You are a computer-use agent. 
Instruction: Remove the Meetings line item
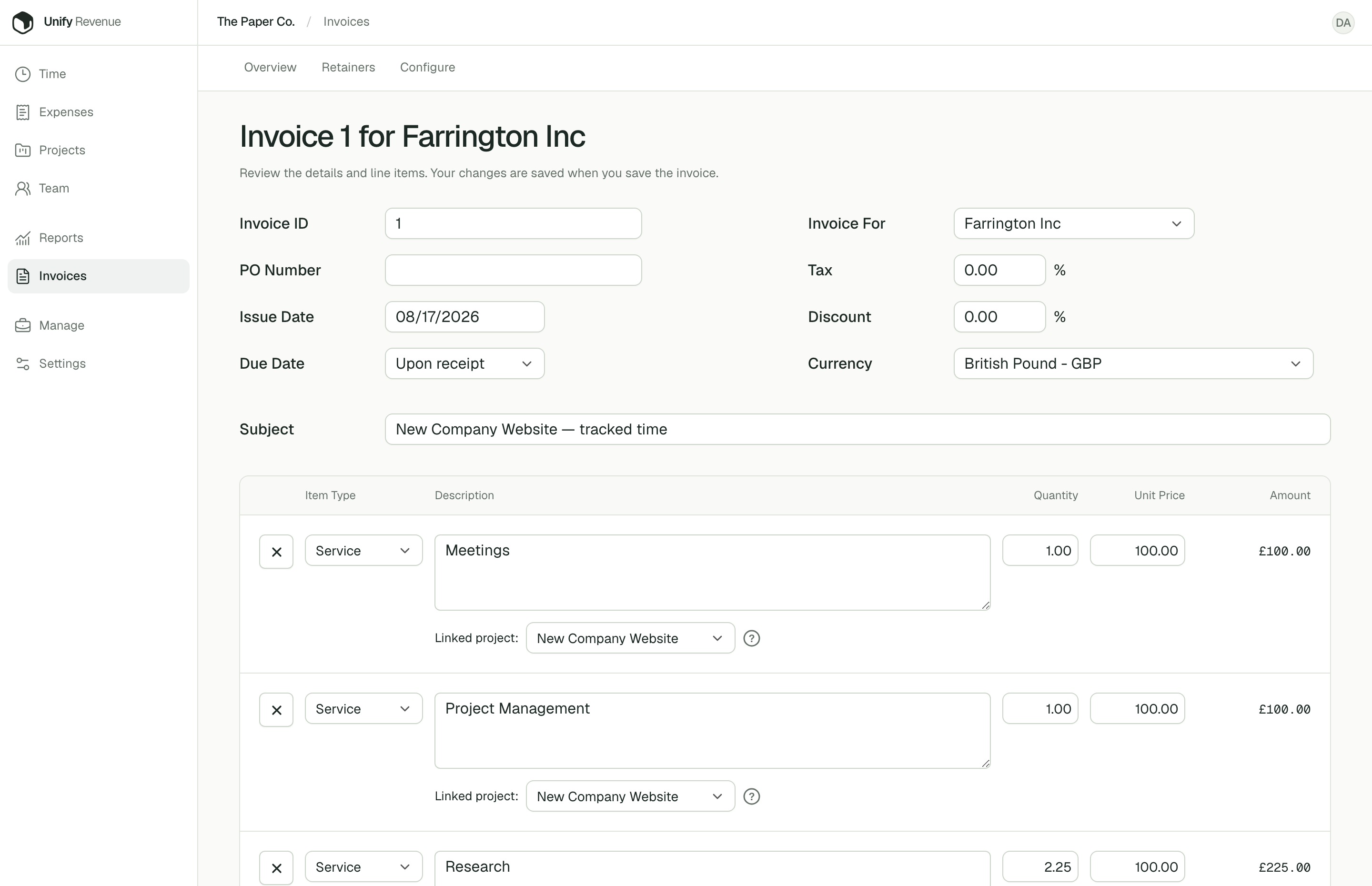click(276, 552)
